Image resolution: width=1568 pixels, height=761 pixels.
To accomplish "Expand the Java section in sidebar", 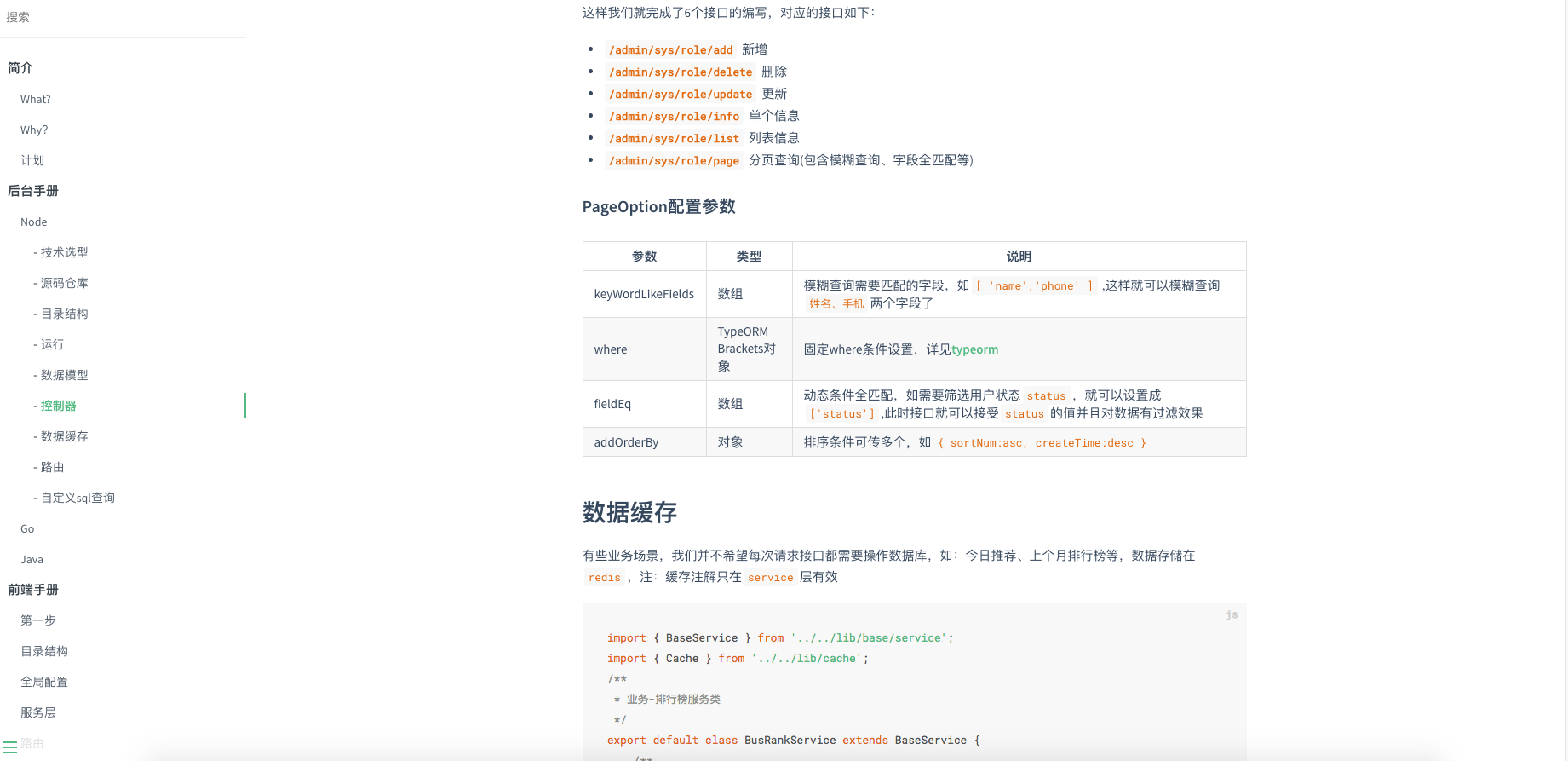I will 32,559.
